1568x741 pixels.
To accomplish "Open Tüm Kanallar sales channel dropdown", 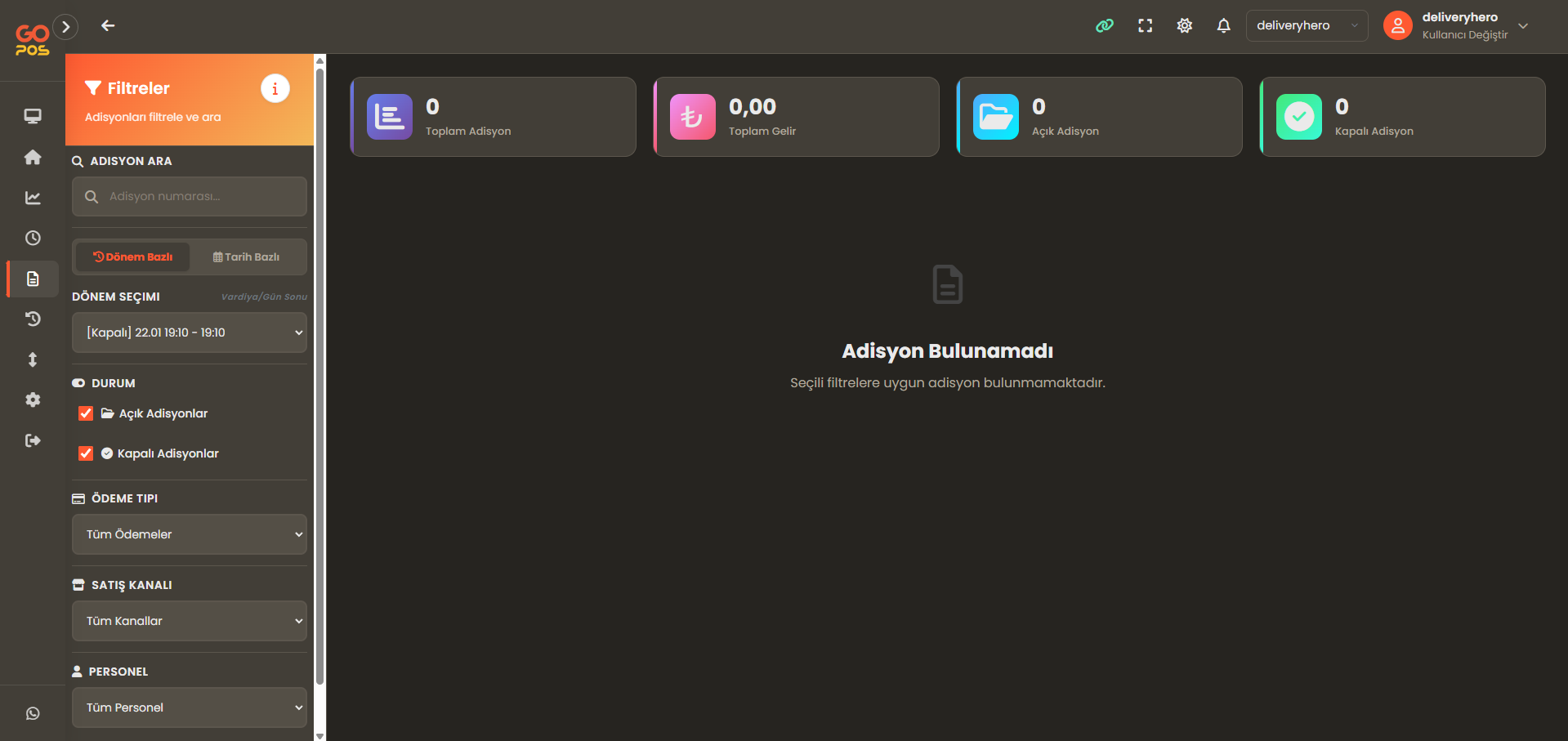I will 190,621.
